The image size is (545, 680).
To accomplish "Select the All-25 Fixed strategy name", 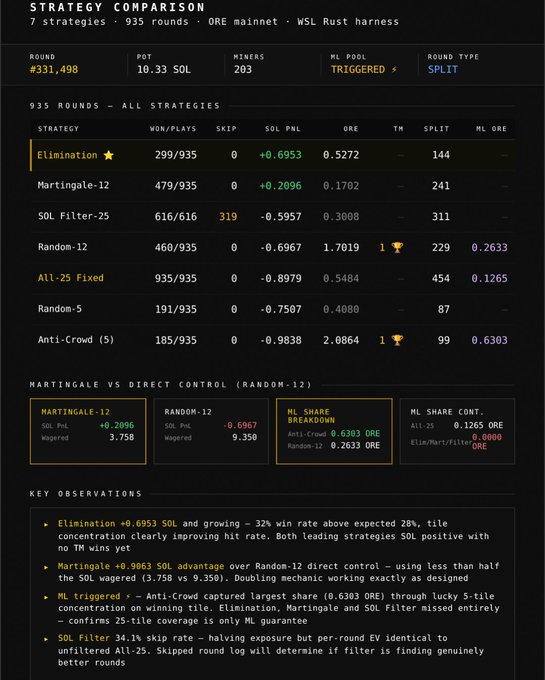I will click(71, 278).
